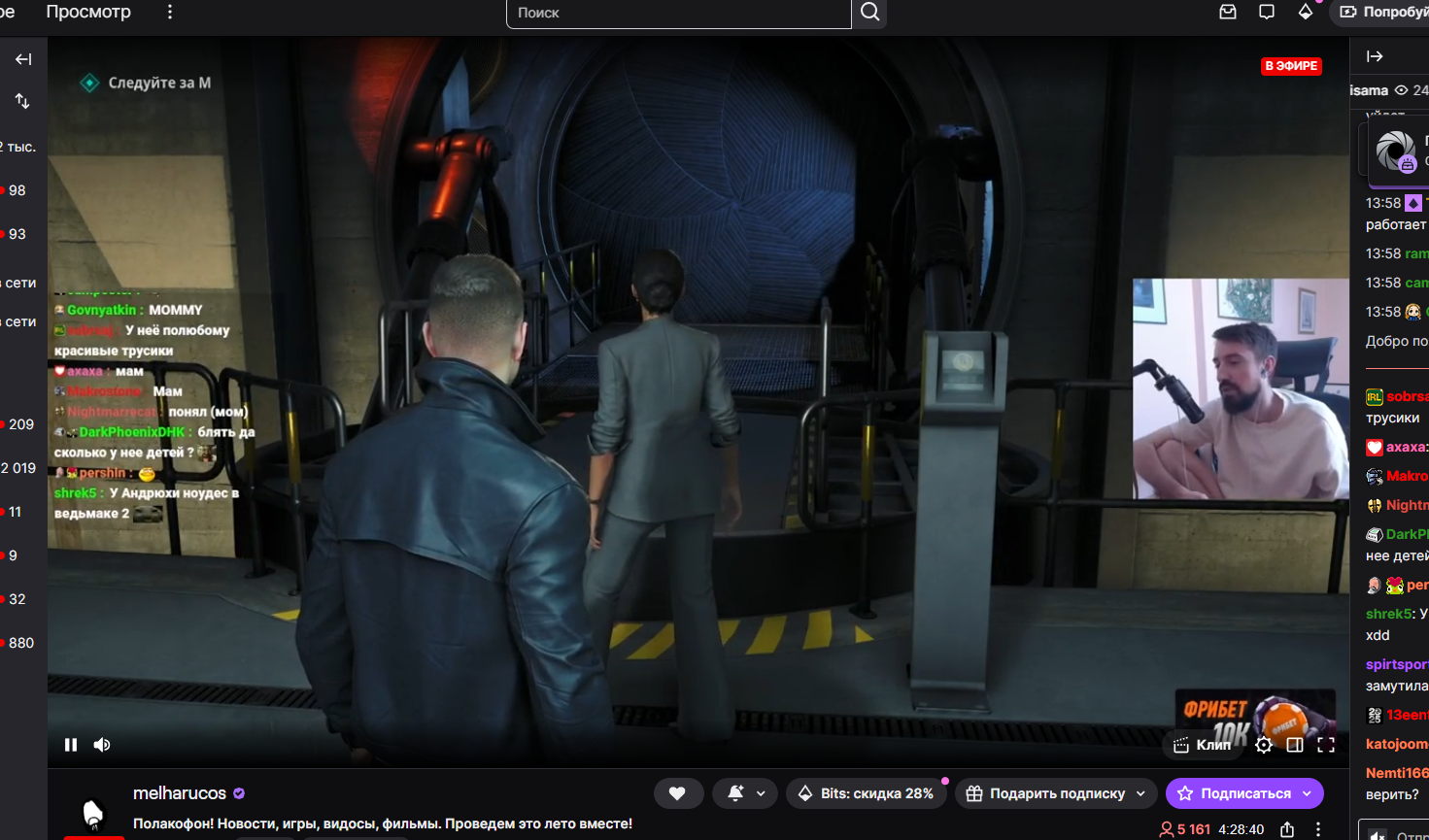
Task: Click the katojoom username in chat panel
Action: click(x=1397, y=744)
